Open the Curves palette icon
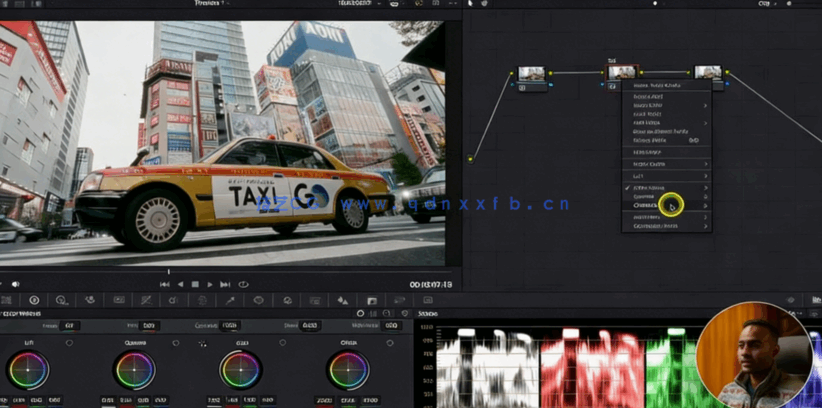This screenshot has width=822, height=408. (x=146, y=300)
